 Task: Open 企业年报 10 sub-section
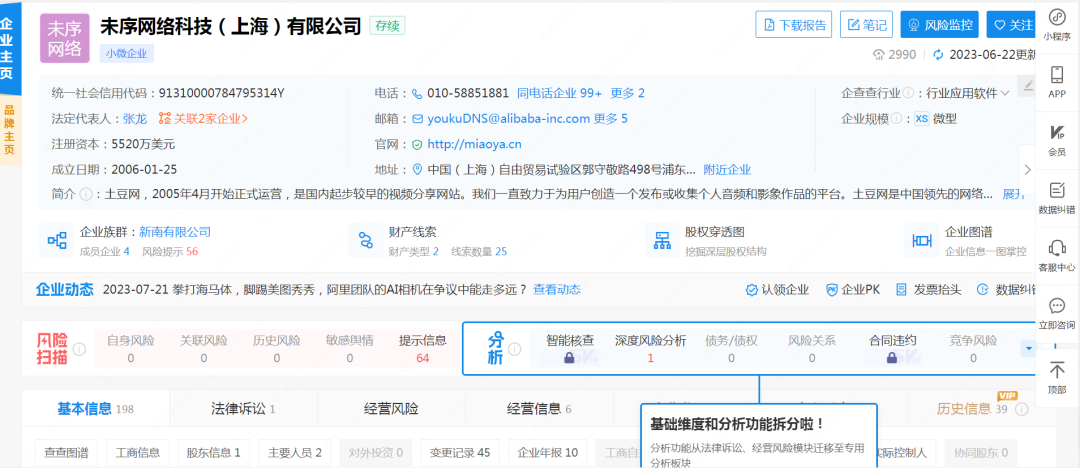click(x=548, y=453)
